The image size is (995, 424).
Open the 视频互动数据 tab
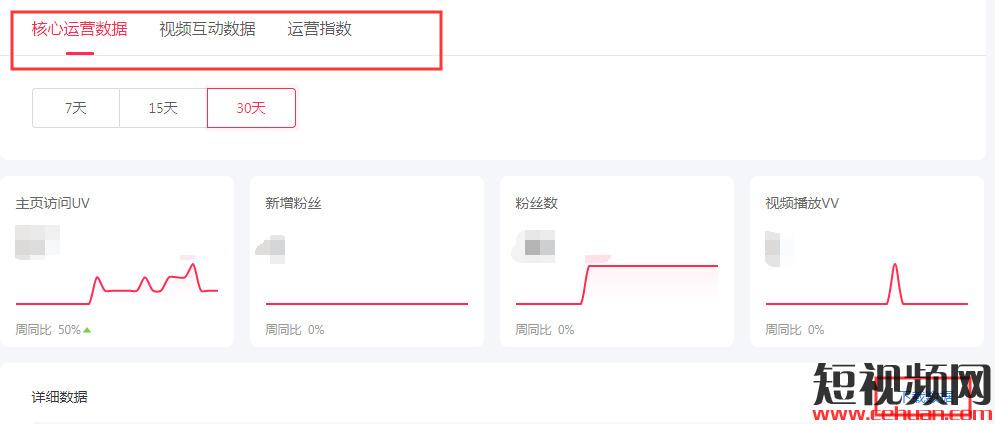(x=207, y=29)
